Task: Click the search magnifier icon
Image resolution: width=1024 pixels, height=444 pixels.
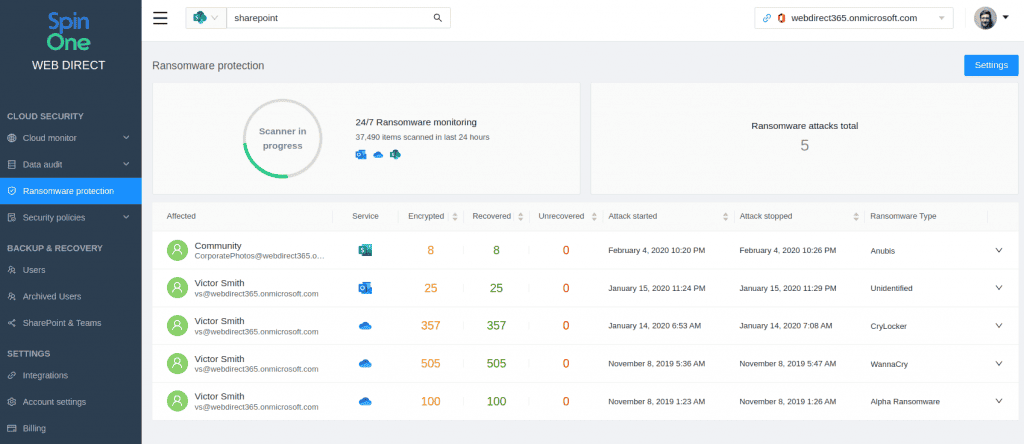Action: click(437, 18)
